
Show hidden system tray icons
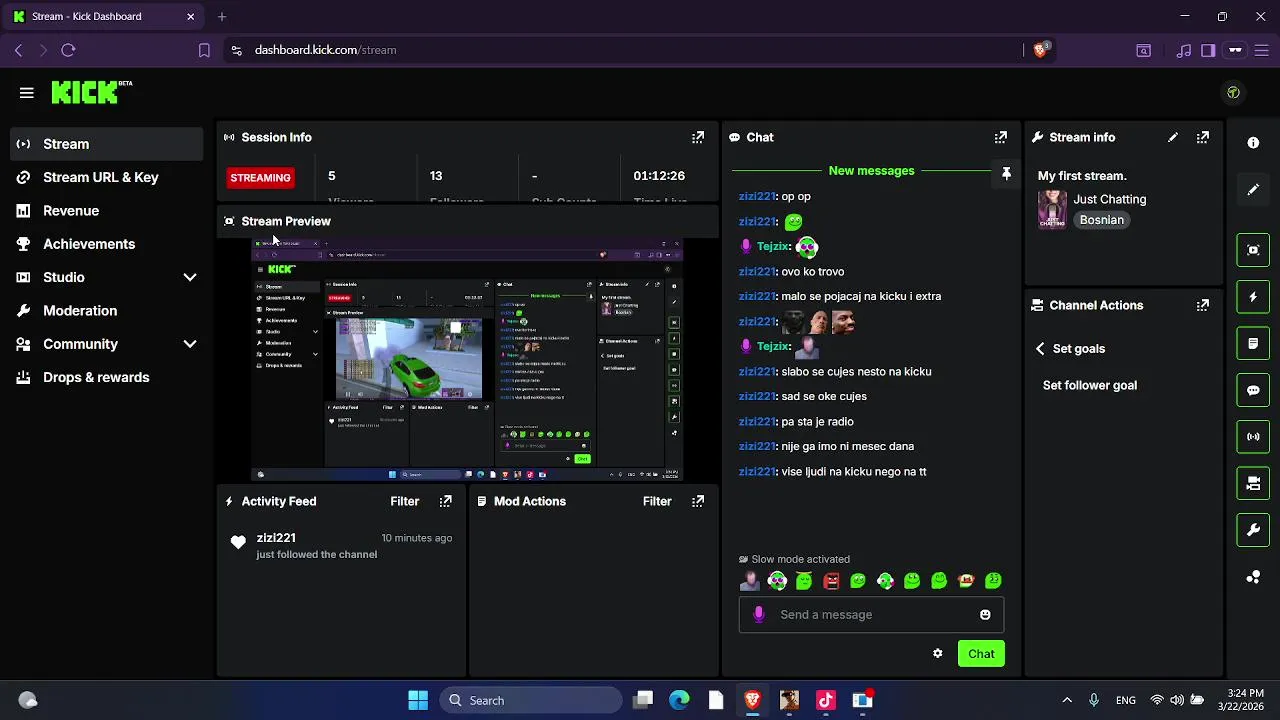click(x=1067, y=700)
